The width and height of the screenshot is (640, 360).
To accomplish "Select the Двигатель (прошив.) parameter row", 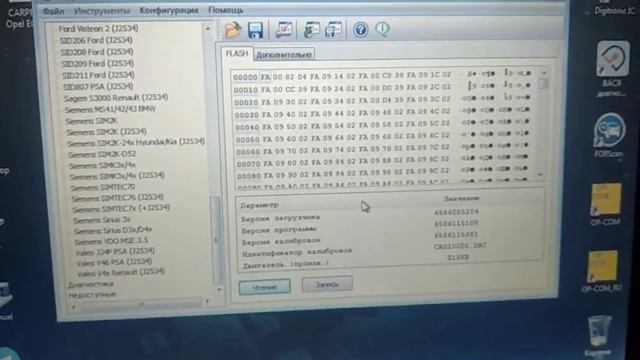I will [x=355, y=261].
